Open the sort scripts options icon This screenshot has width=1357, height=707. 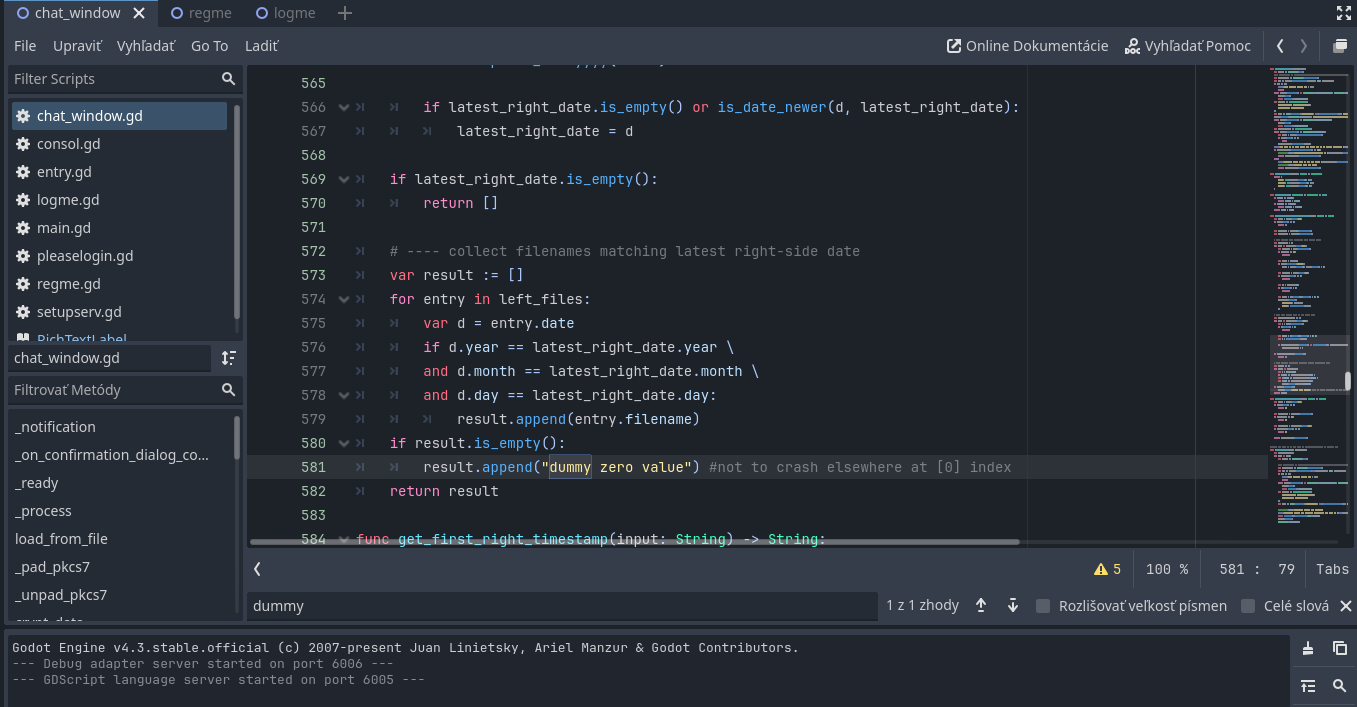click(x=229, y=357)
